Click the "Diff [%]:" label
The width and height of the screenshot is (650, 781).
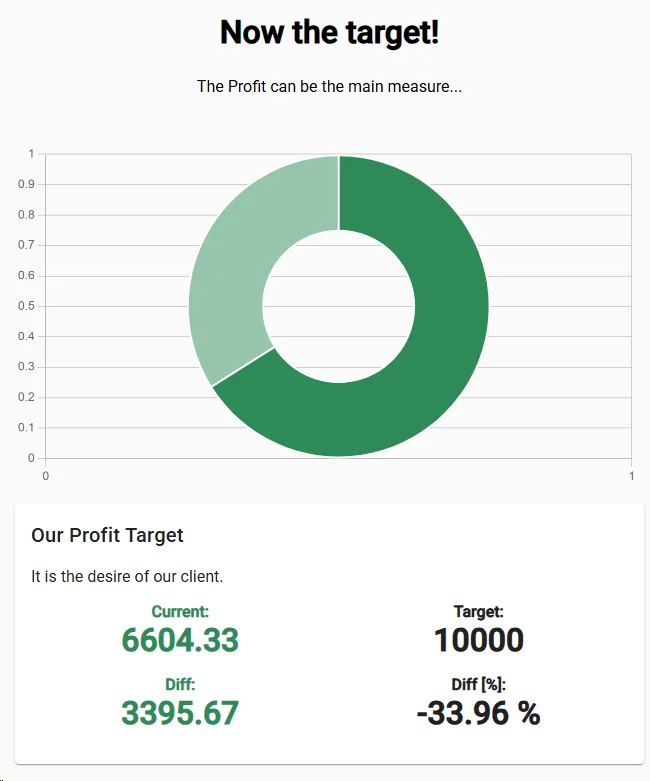(x=479, y=684)
